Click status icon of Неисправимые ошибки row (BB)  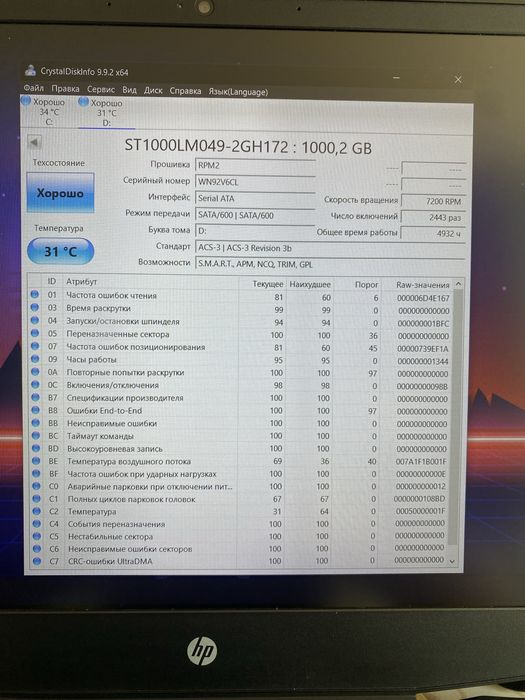[x=36, y=422]
